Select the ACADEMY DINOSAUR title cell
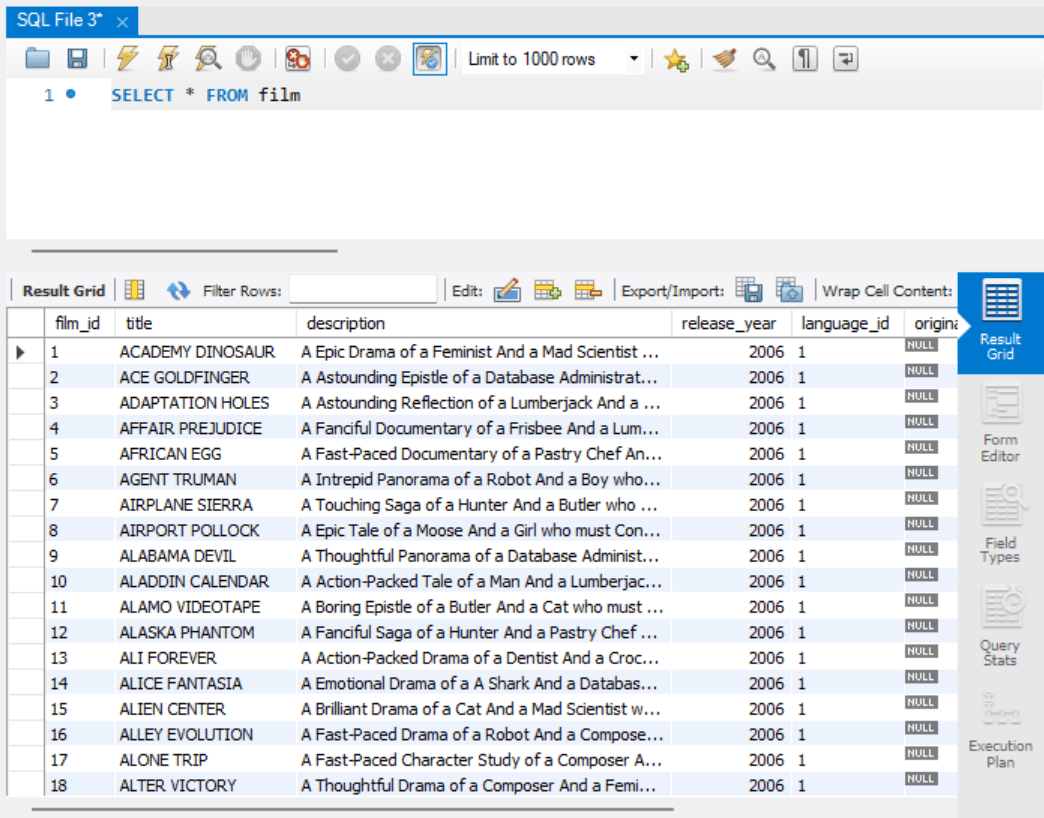This screenshot has height=818, width=1044. pyautogui.click(x=205, y=352)
